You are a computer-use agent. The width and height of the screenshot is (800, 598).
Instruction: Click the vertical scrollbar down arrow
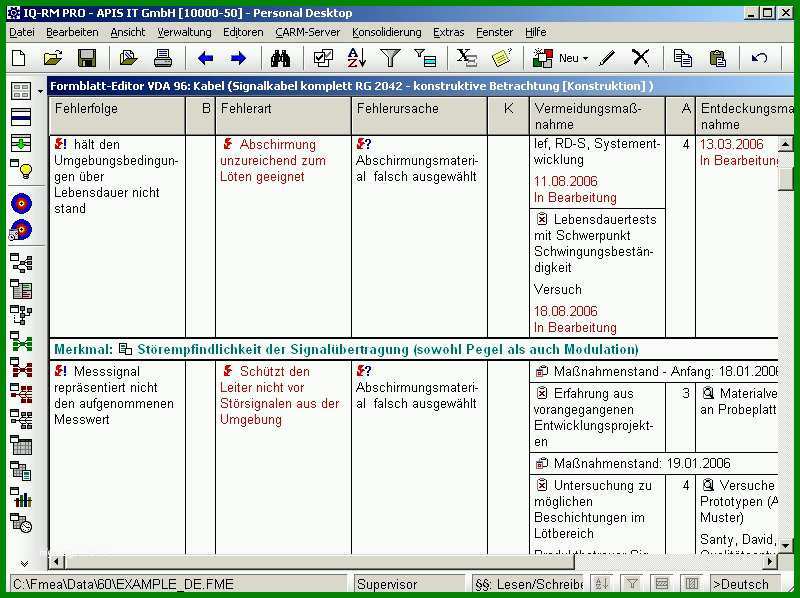click(785, 546)
